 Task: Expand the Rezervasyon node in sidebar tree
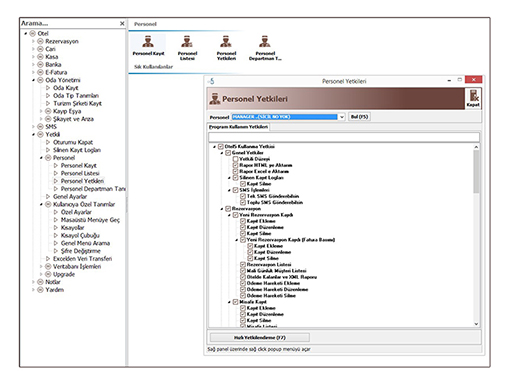click(33, 41)
